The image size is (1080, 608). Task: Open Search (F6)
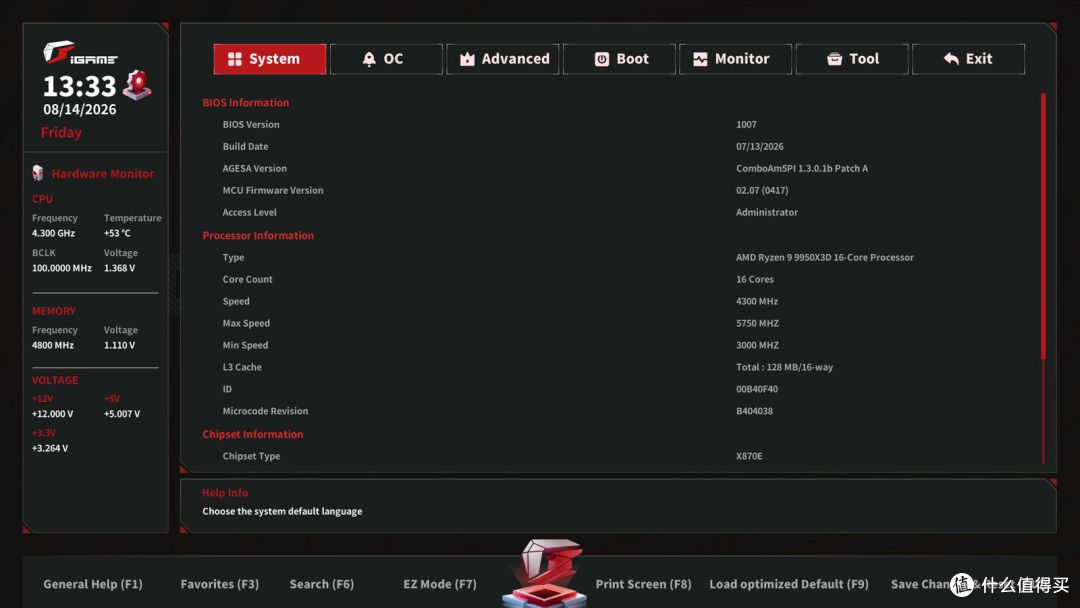click(322, 584)
